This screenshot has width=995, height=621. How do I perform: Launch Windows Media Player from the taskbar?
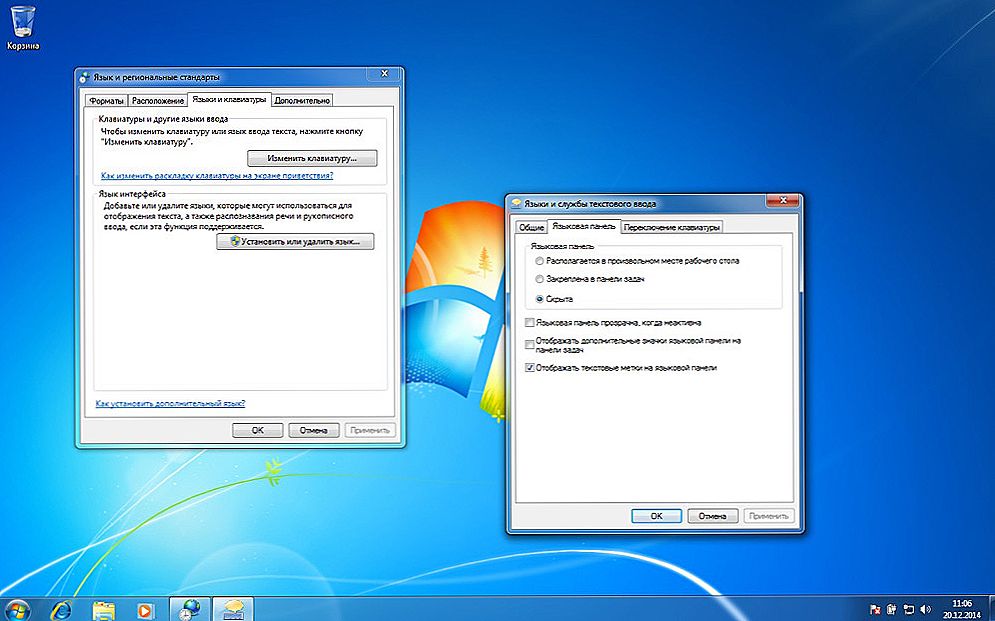[x=145, y=610]
